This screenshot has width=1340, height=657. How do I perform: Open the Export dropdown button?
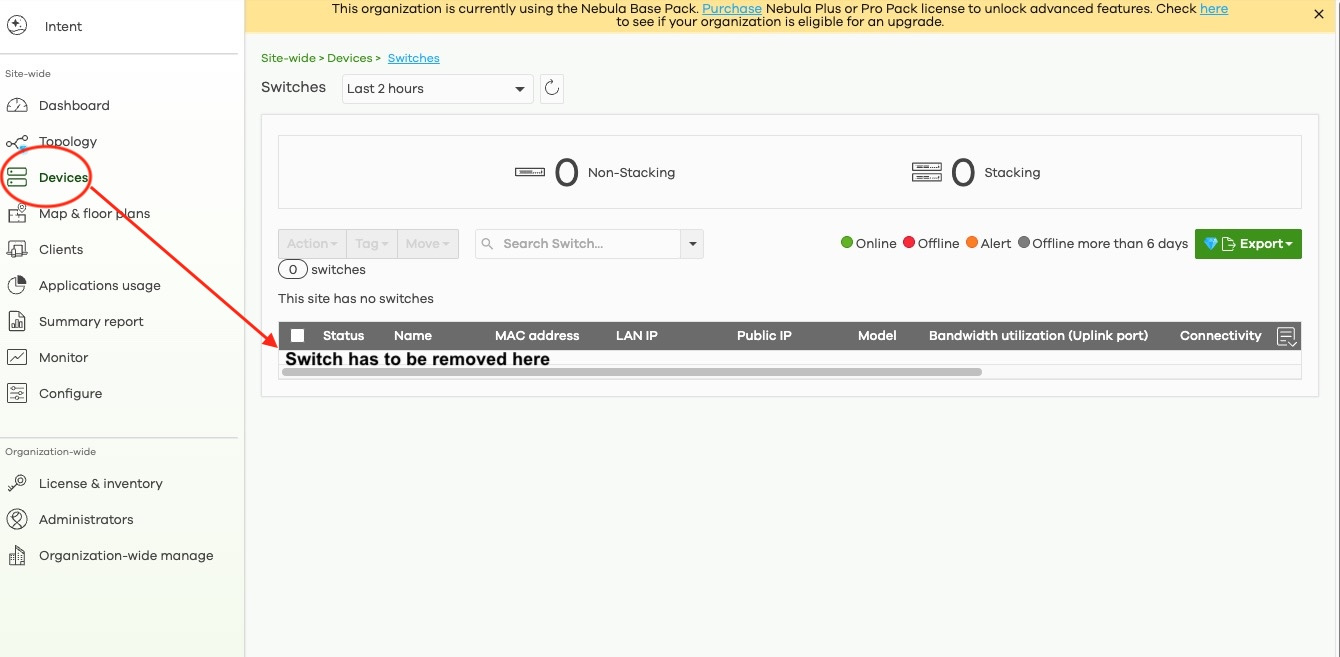(x=1248, y=244)
